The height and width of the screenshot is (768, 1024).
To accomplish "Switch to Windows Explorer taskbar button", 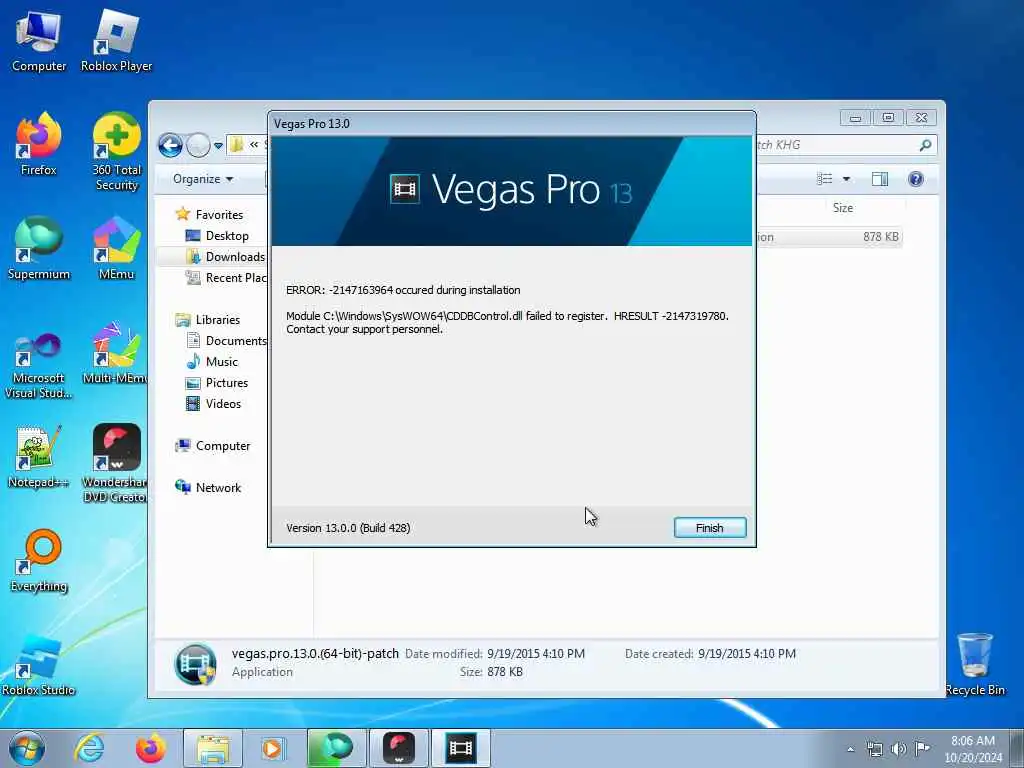I will point(213,748).
